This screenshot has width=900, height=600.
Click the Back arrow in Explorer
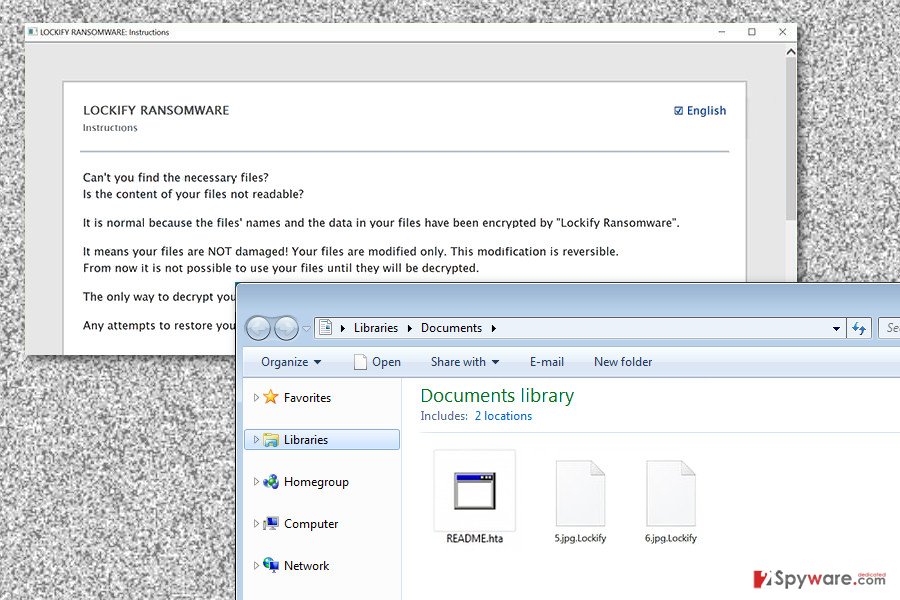click(258, 328)
